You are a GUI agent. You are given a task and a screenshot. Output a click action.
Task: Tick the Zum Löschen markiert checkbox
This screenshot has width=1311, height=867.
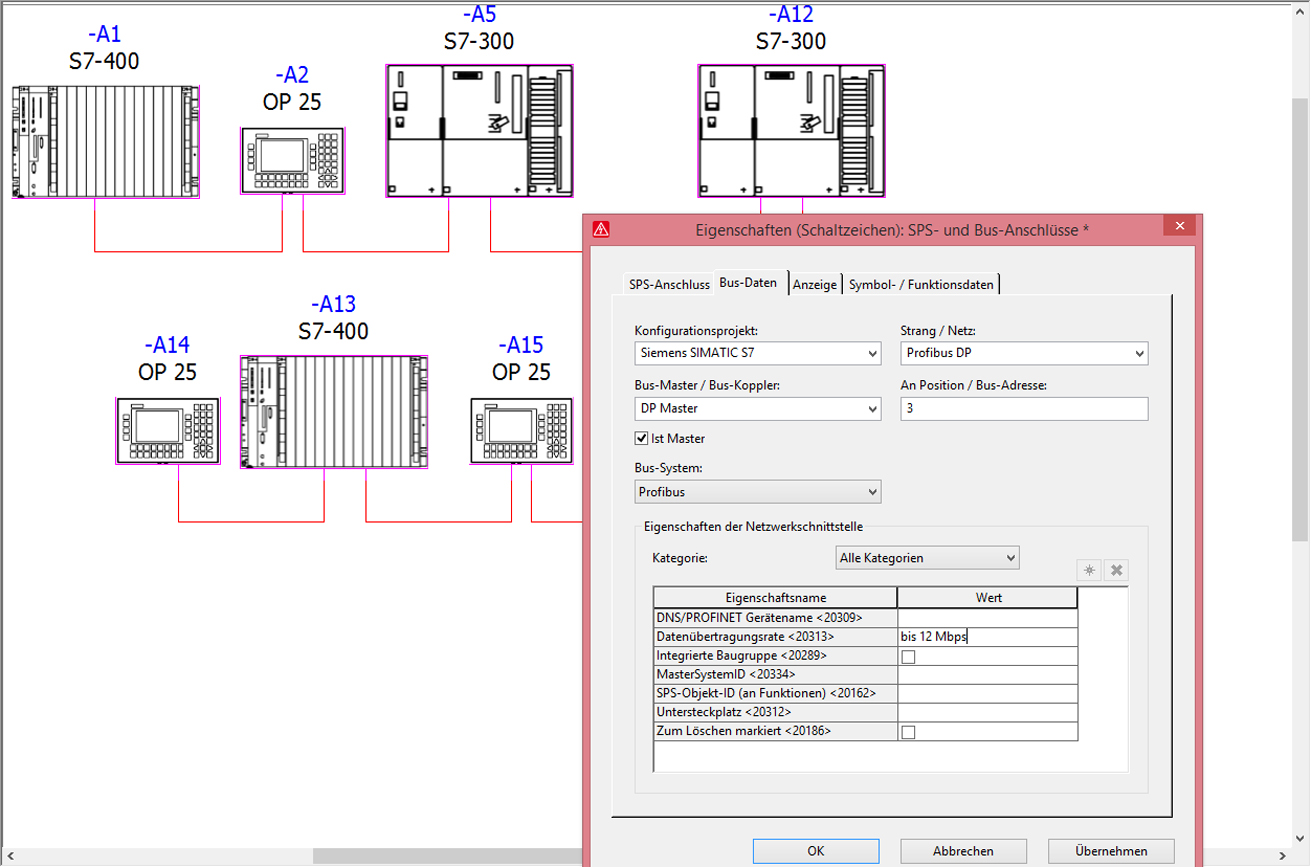click(x=908, y=732)
